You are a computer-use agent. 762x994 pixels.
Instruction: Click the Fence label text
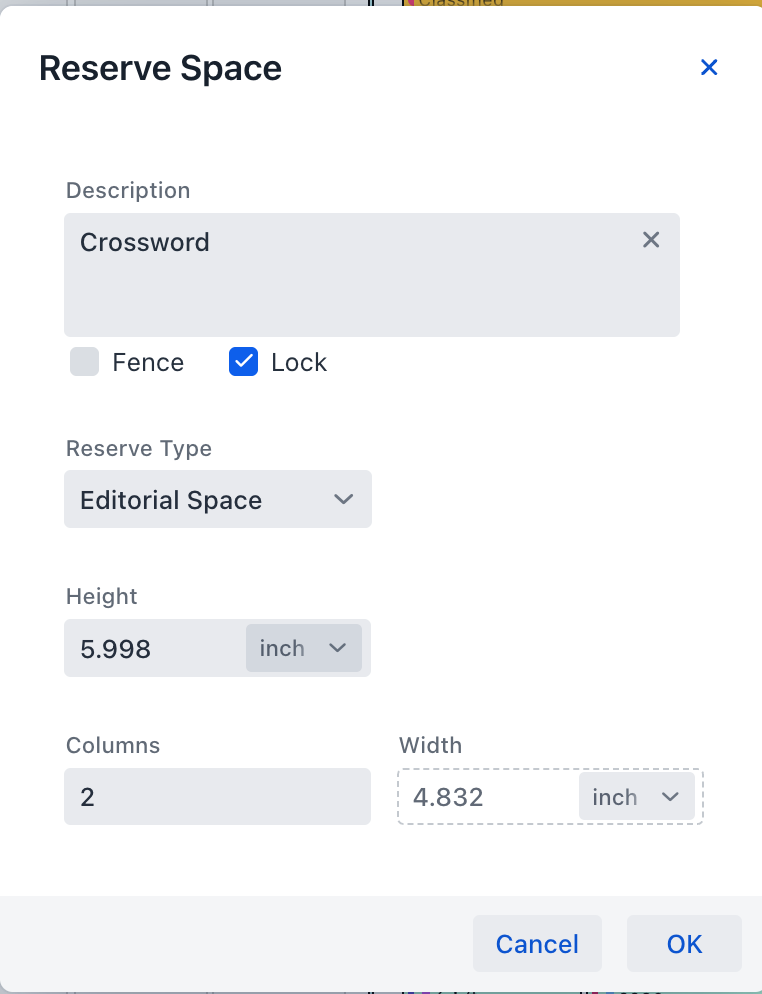pos(148,362)
